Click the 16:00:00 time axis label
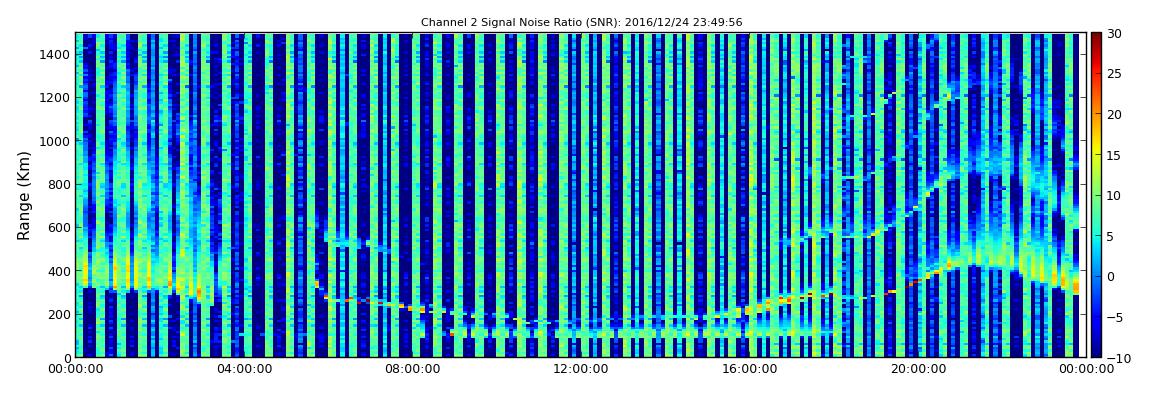 click(x=749, y=369)
